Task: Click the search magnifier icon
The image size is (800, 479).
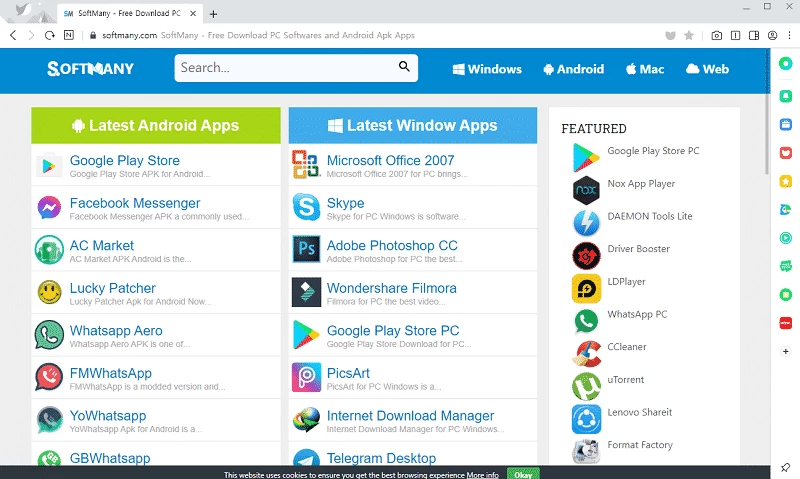Action: [x=404, y=67]
